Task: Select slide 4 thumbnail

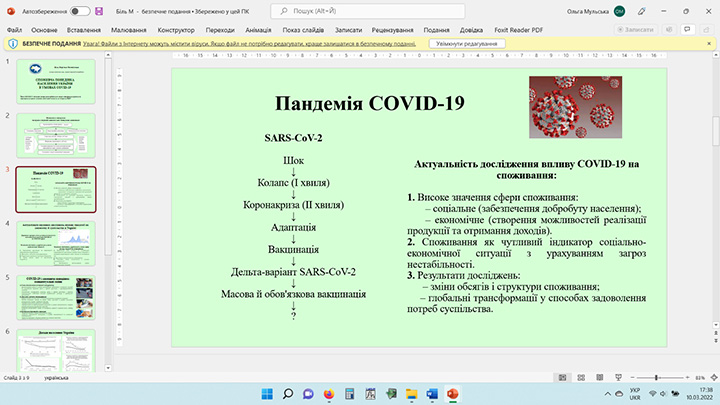Action: (56, 243)
